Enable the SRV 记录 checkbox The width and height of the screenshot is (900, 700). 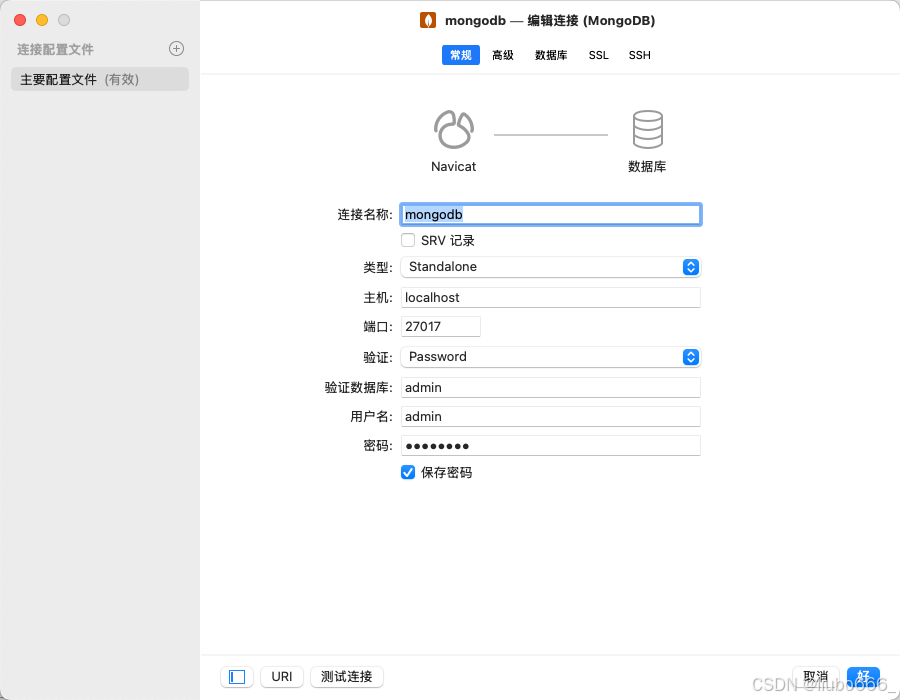(x=408, y=240)
